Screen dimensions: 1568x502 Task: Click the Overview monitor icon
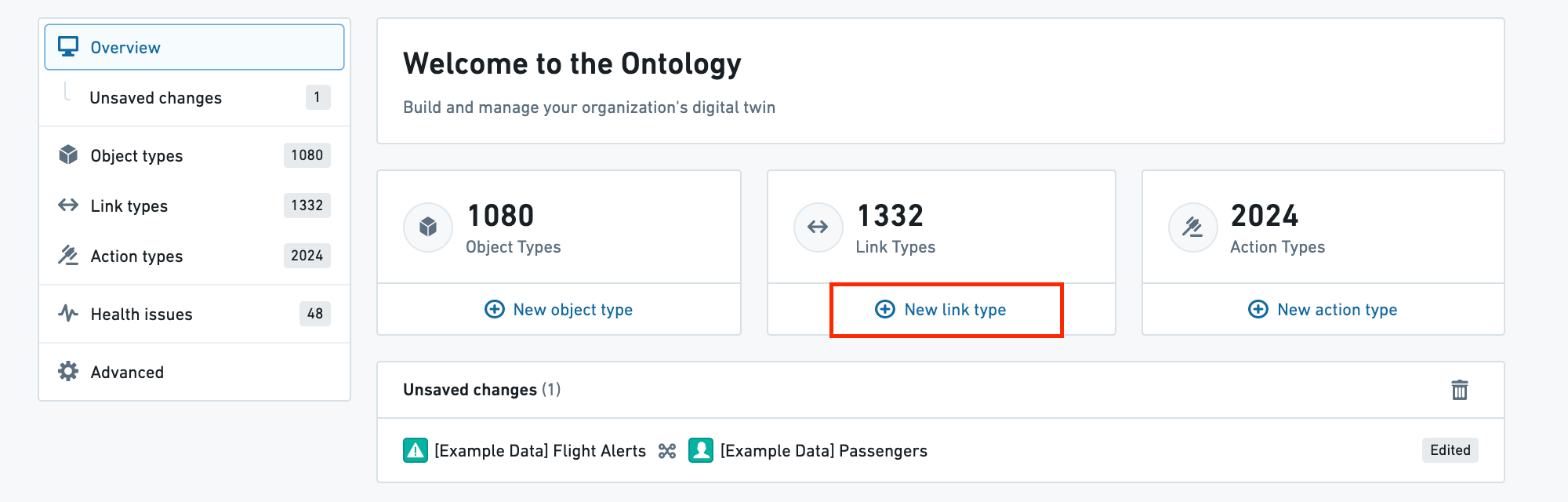[x=68, y=47]
